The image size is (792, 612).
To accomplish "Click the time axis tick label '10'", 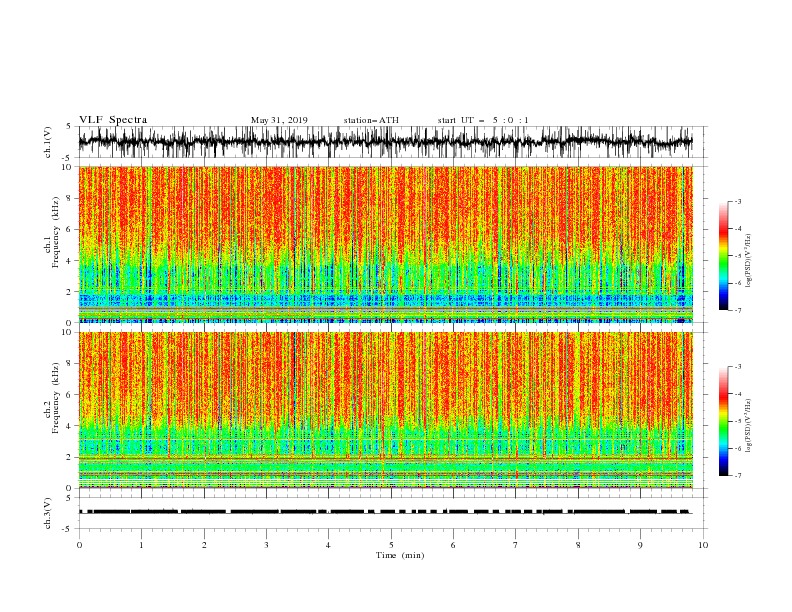I will [x=703, y=545].
